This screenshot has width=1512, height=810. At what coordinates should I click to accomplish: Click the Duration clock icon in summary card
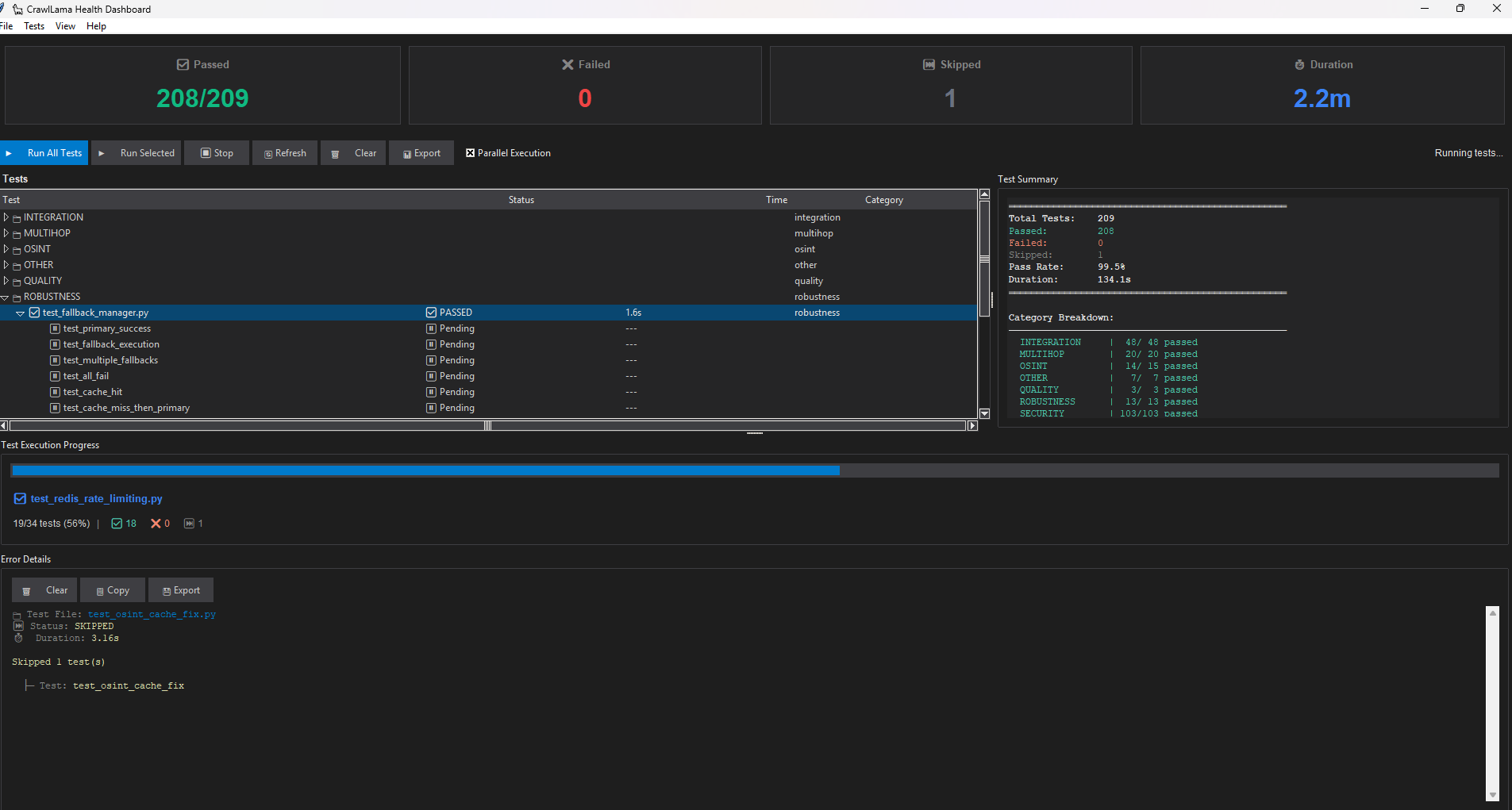pos(1299,64)
